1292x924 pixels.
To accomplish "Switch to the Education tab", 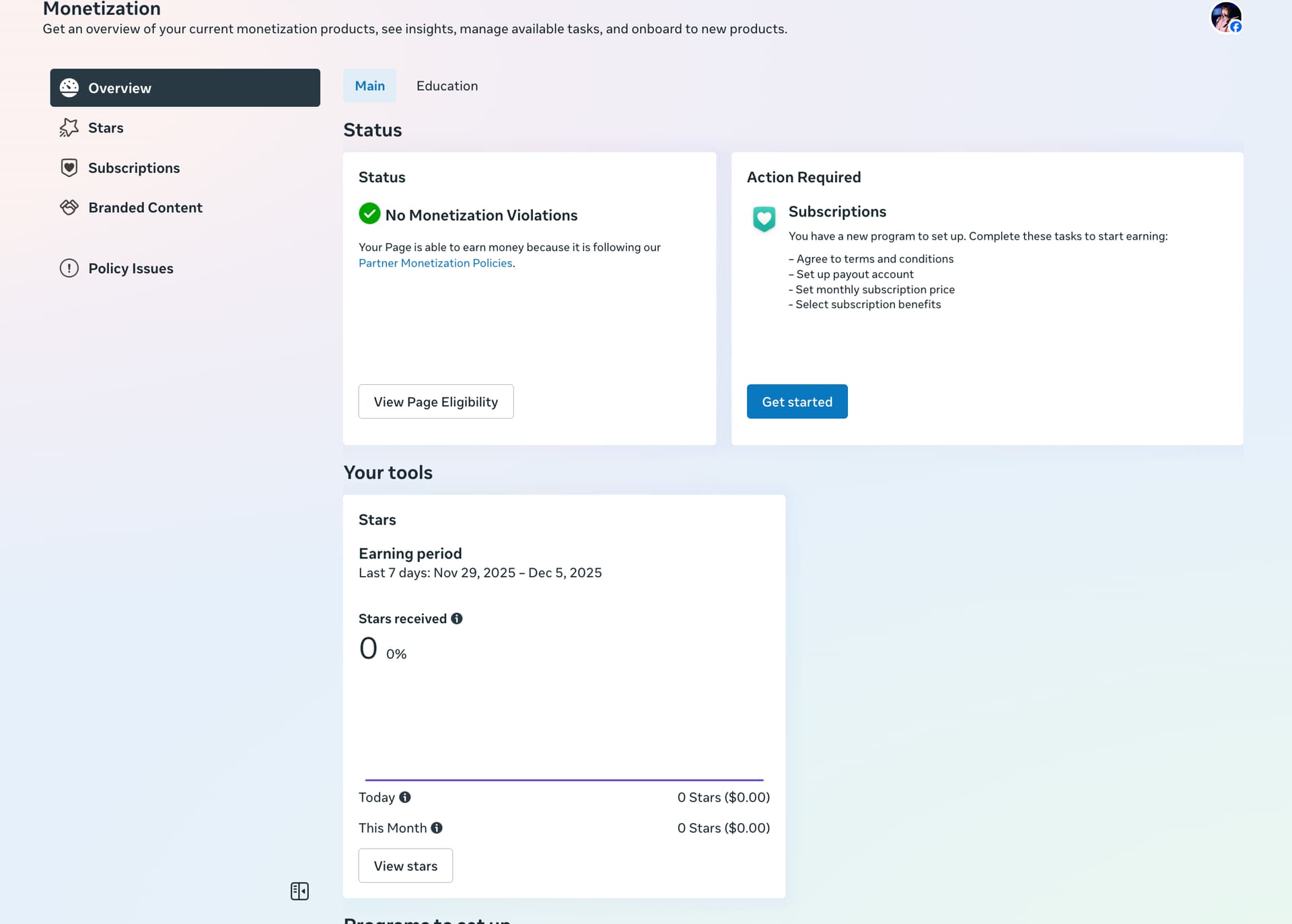I will pos(447,85).
